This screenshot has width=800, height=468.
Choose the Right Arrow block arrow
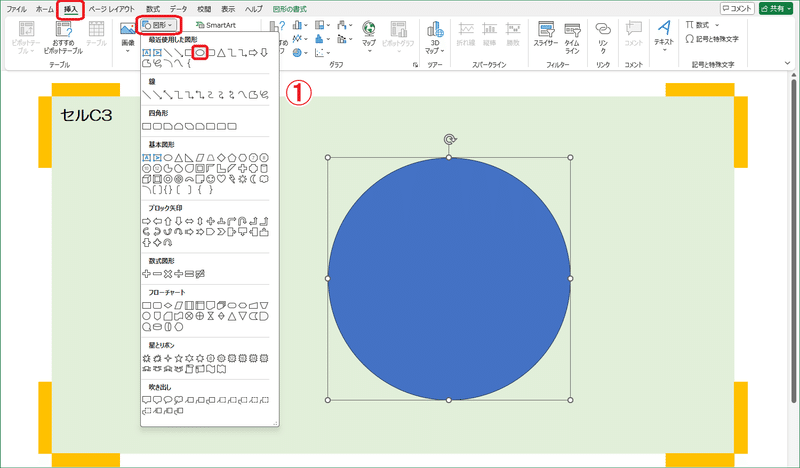pos(146,221)
